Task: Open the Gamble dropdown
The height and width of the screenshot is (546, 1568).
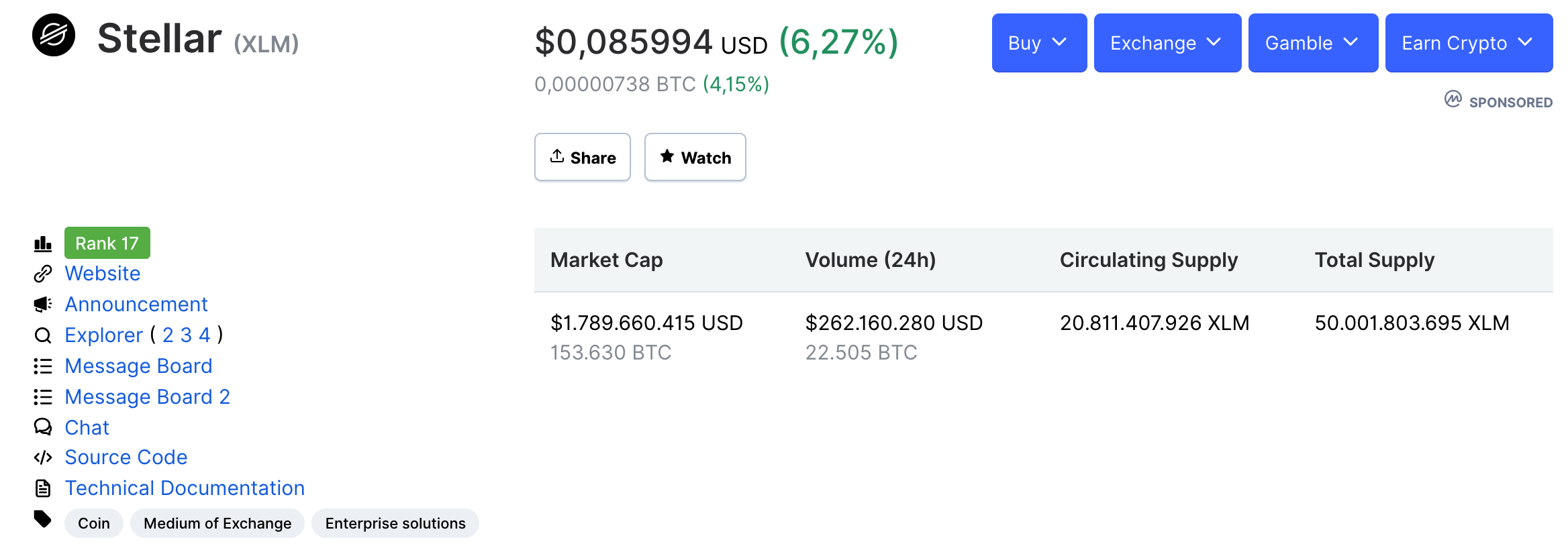Action: point(1312,43)
